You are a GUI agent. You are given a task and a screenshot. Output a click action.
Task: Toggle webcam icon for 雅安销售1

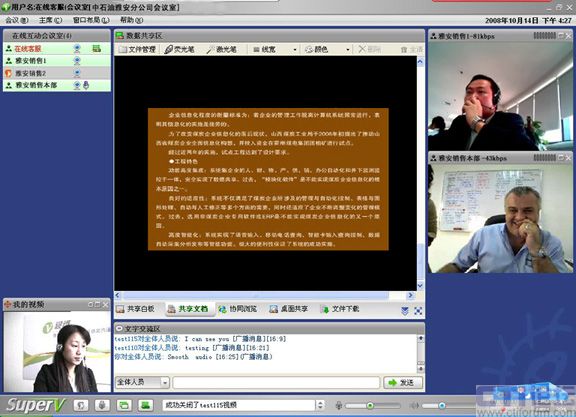tap(77, 61)
